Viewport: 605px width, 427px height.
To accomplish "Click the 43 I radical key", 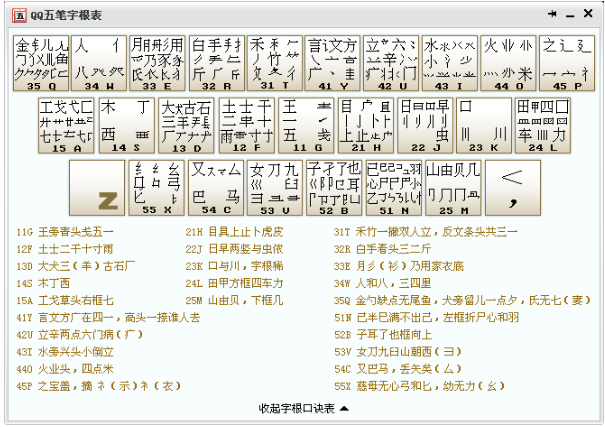I will (450, 63).
